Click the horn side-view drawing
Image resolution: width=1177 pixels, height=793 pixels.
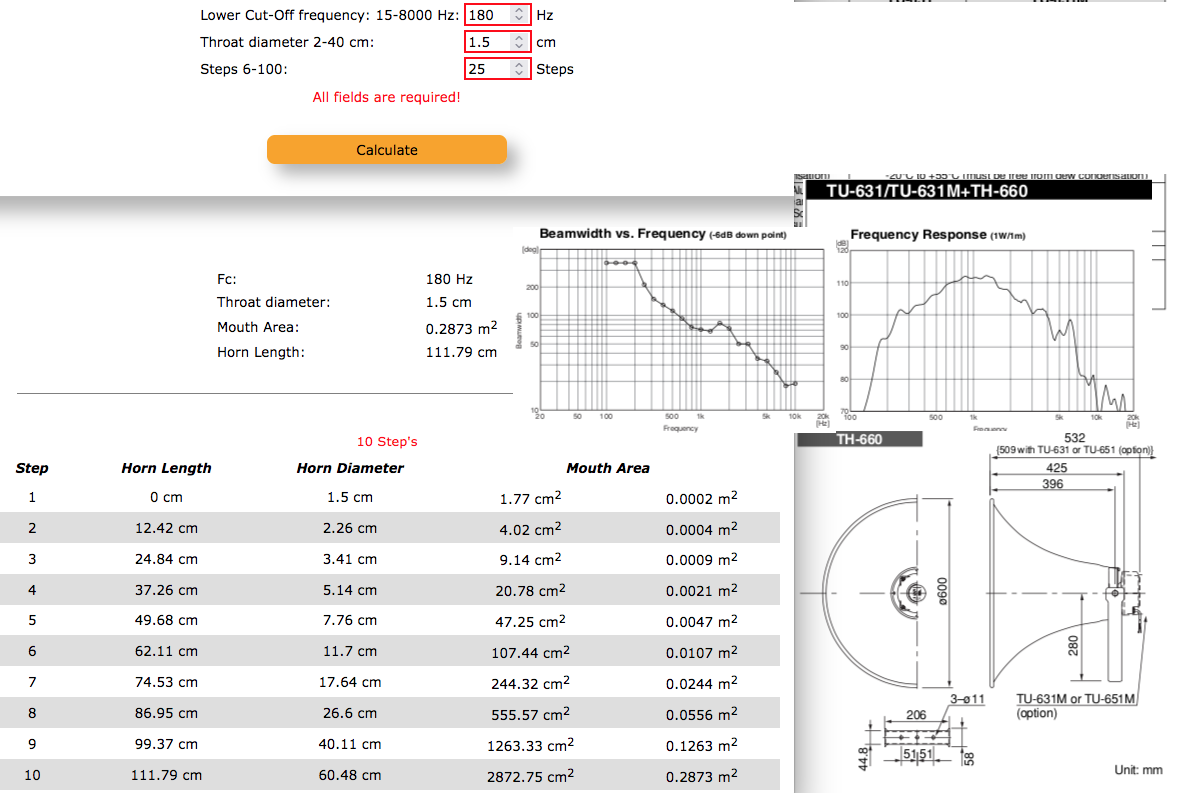[x=1065, y=593]
